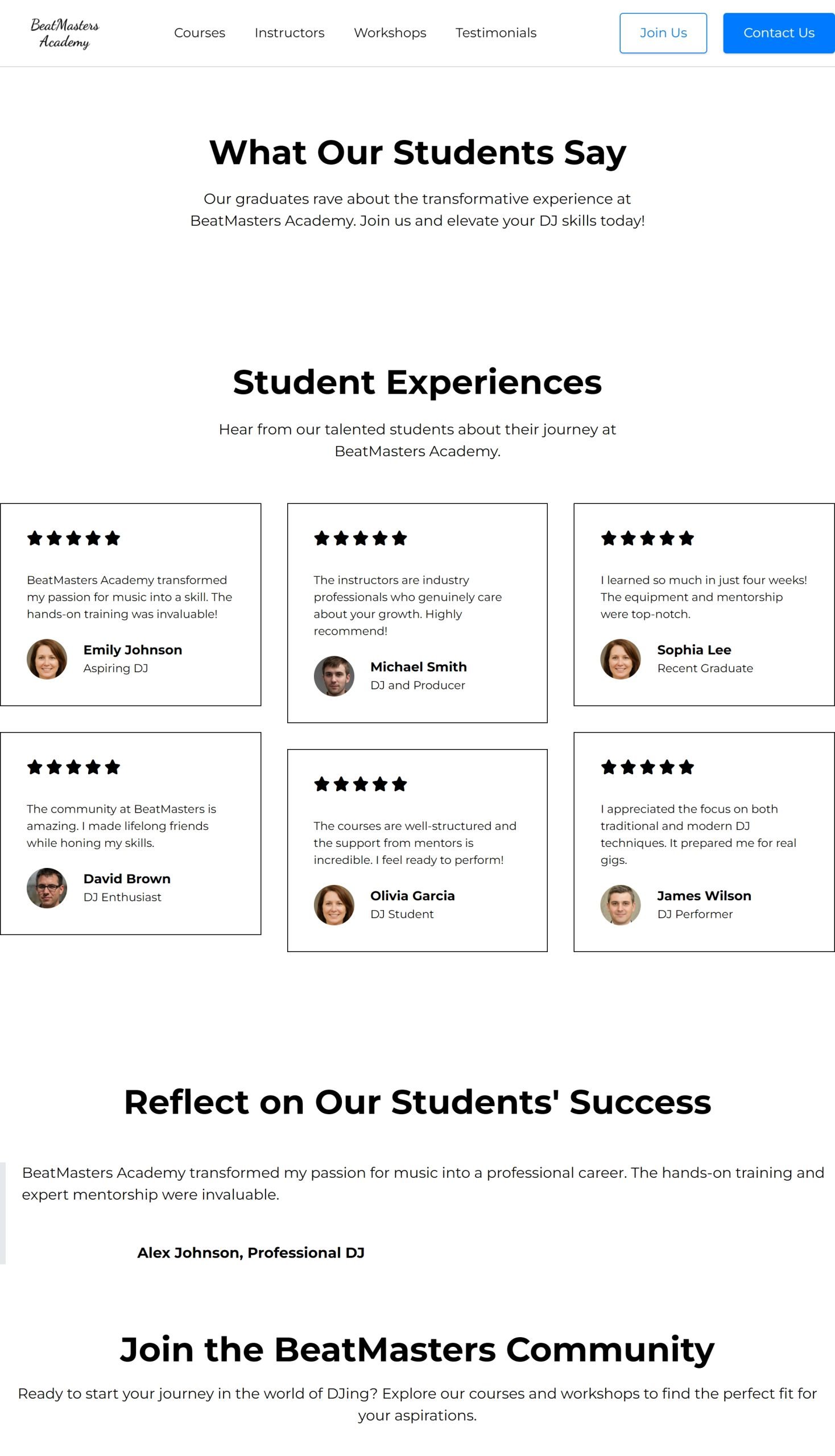
Task: Select Testimonials in the navigation bar
Action: [x=496, y=32]
